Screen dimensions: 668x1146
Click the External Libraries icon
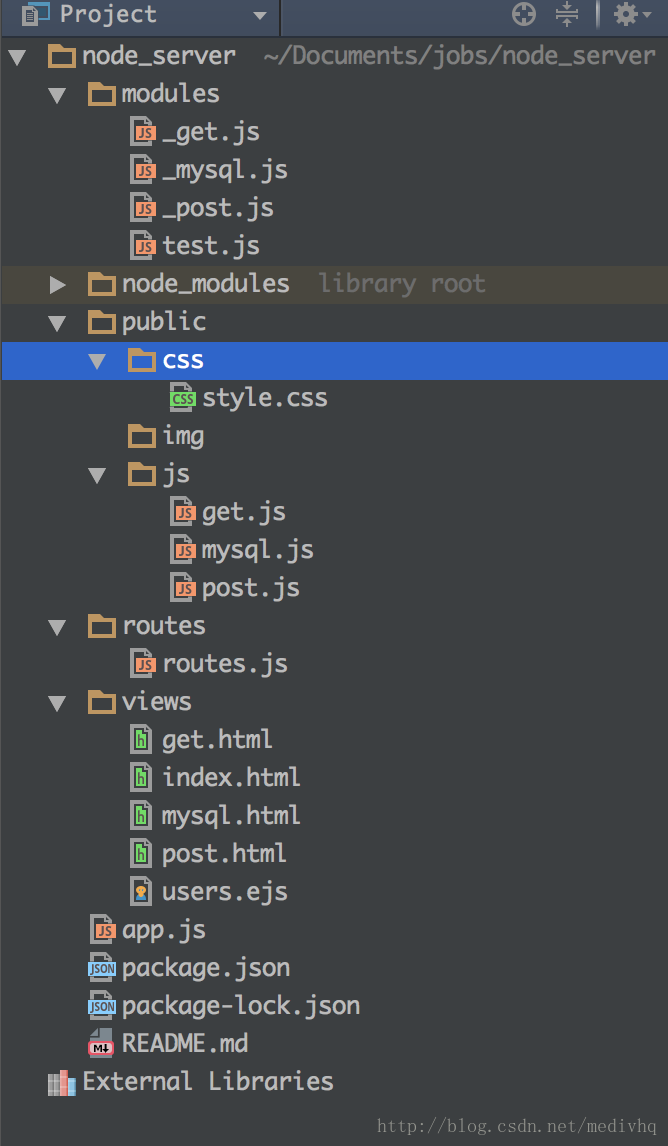62,1082
